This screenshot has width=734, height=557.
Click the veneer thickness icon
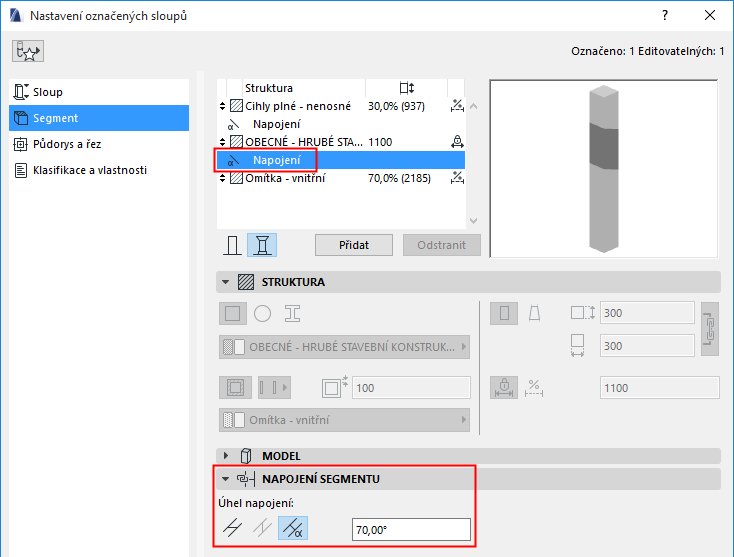pos(334,388)
